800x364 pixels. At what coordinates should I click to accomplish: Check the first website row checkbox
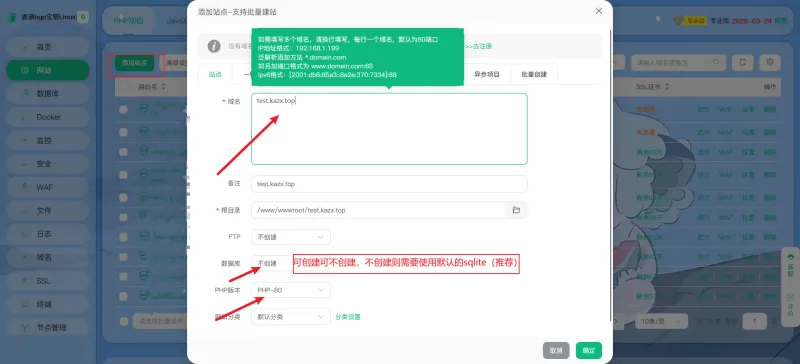click(123, 109)
